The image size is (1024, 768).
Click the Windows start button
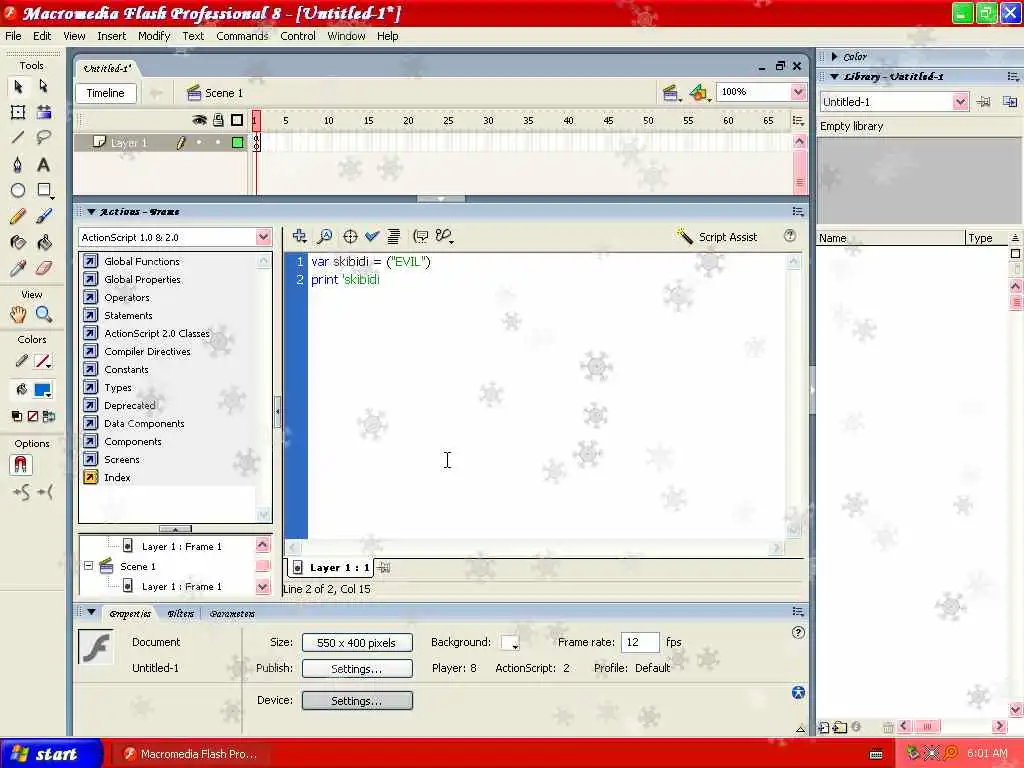pos(51,754)
